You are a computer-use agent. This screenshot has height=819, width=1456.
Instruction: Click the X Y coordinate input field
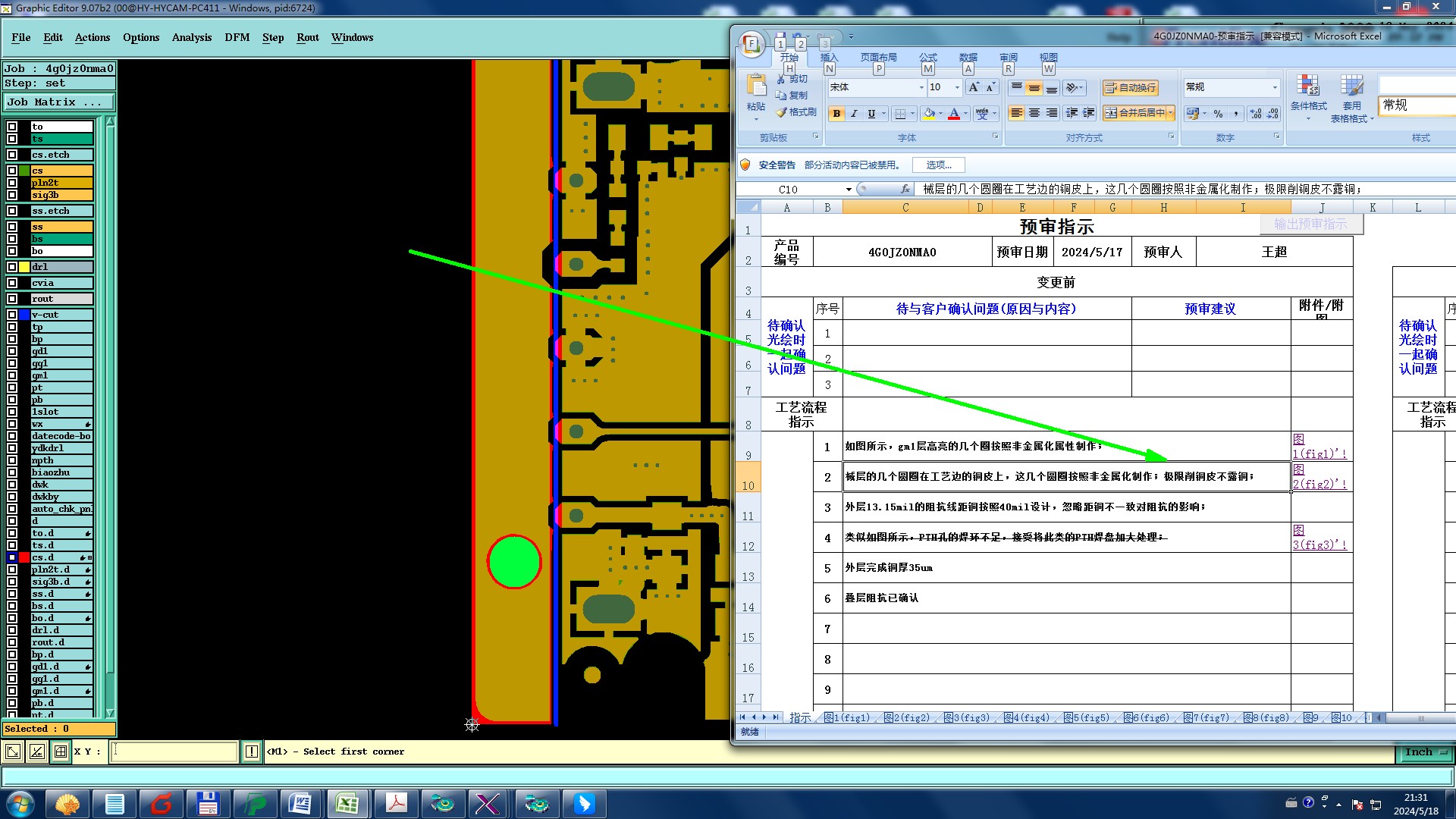[x=174, y=752]
